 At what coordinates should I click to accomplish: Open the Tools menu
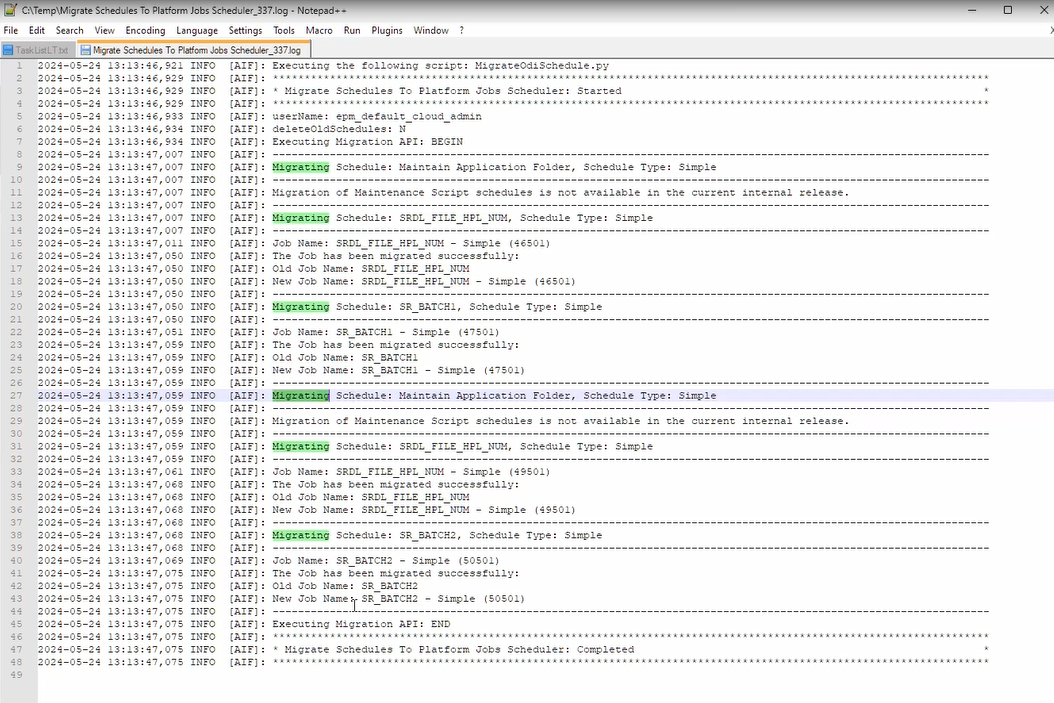tap(284, 30)
